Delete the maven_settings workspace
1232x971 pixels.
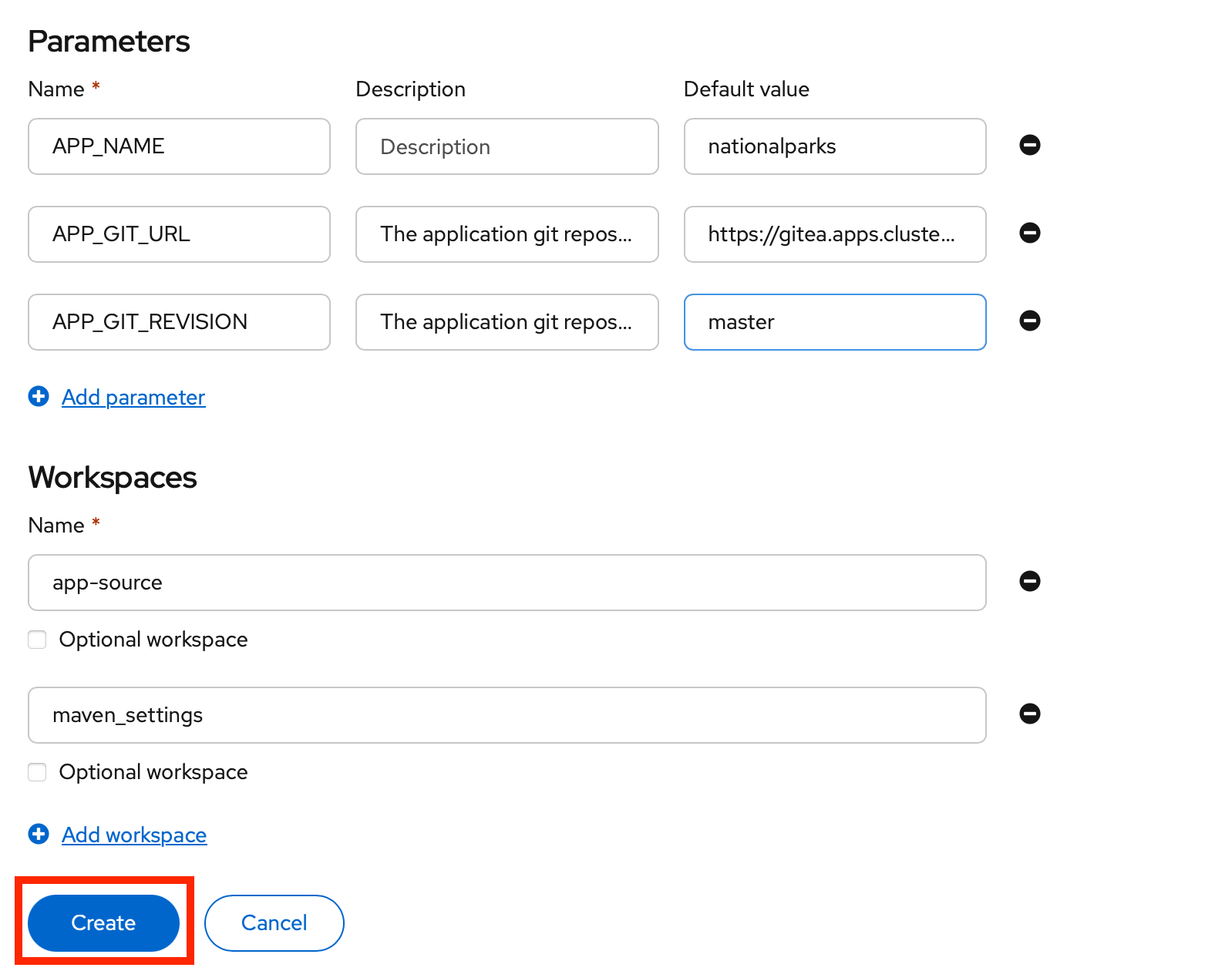click(1029, 714)
